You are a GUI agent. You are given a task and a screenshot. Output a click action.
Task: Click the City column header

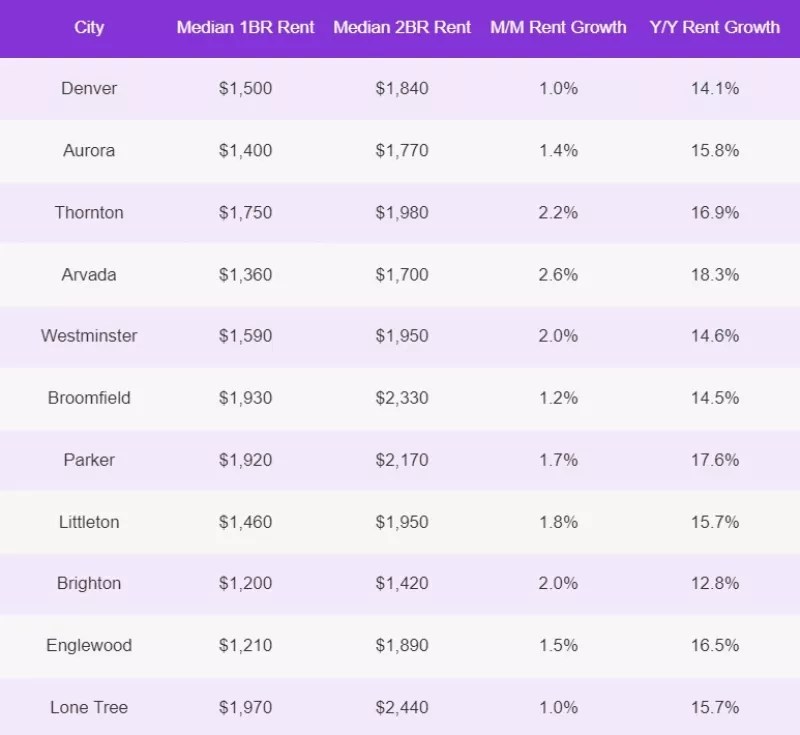(89, 27)
